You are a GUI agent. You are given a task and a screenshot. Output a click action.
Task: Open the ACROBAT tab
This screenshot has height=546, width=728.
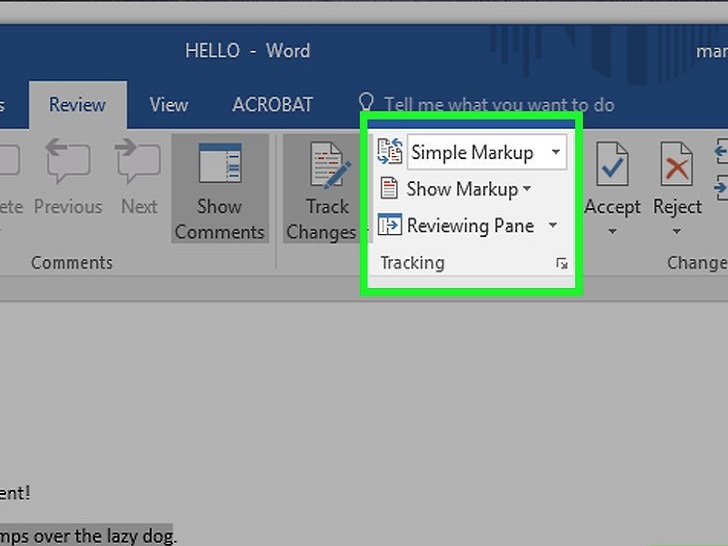(x=273, y=104)
